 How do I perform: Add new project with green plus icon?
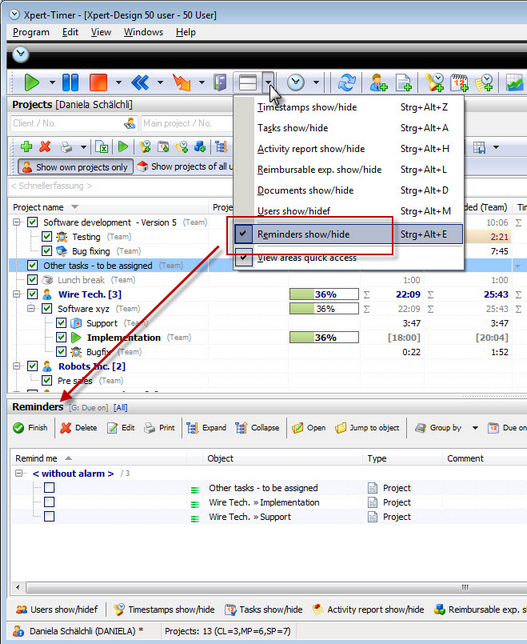click(x=26, y=147)
